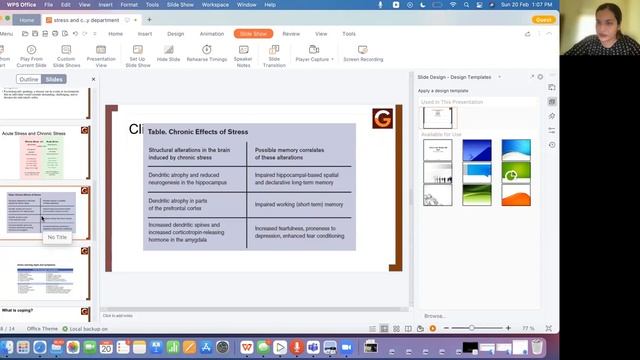Select the green pie chart design template
Viewport: 640px width, 360px height.
point(516,172)
